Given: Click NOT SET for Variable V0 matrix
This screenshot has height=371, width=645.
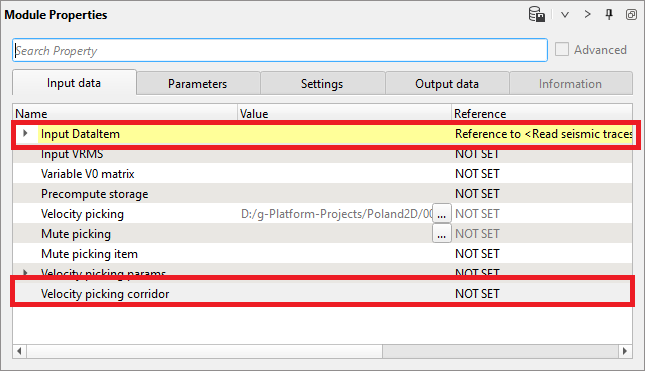Looking at the screenshot, I should [x=477, y=174].
